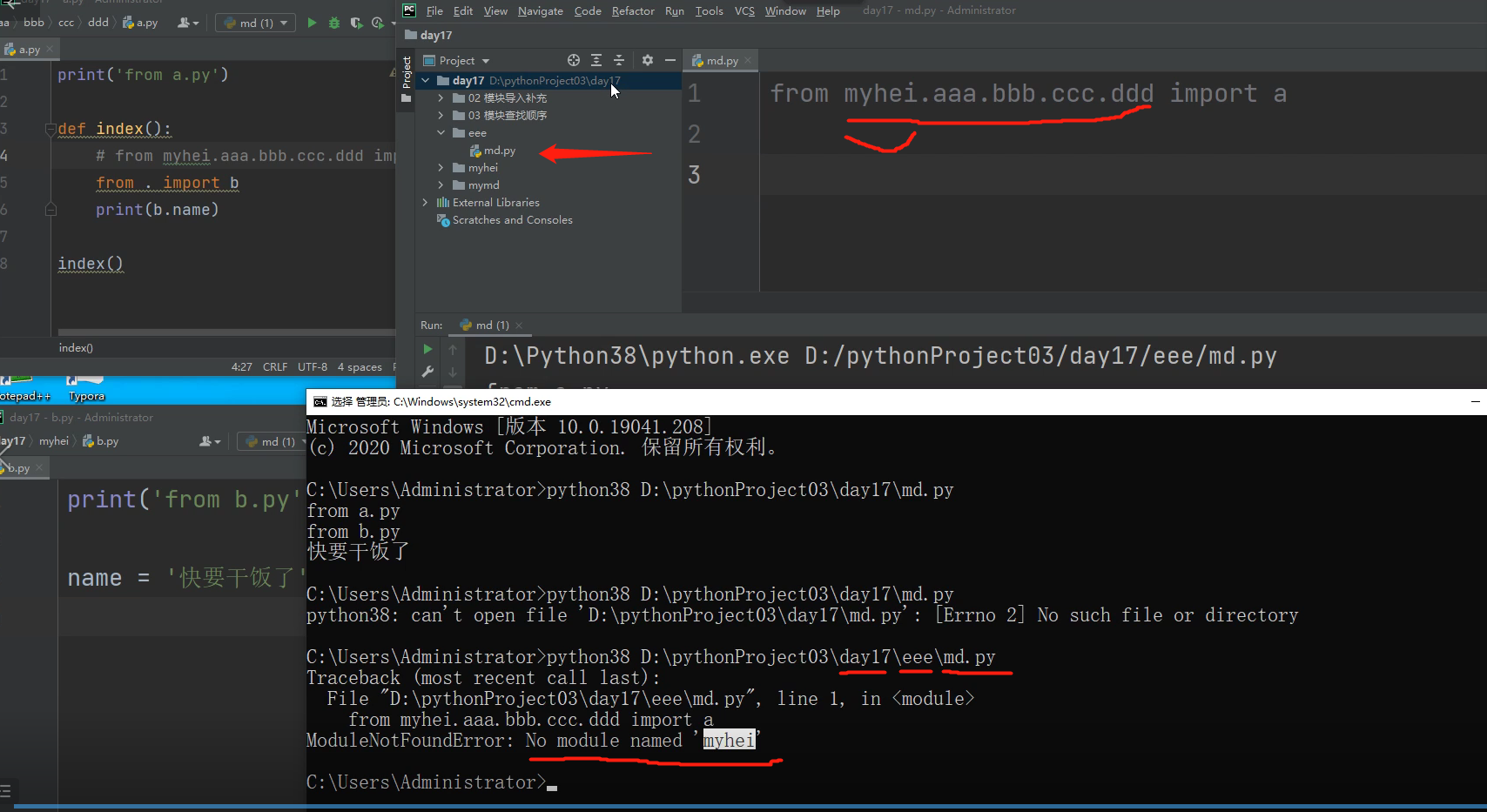Open the VCS menu
1487x812 pixels.
click(744, 10)
